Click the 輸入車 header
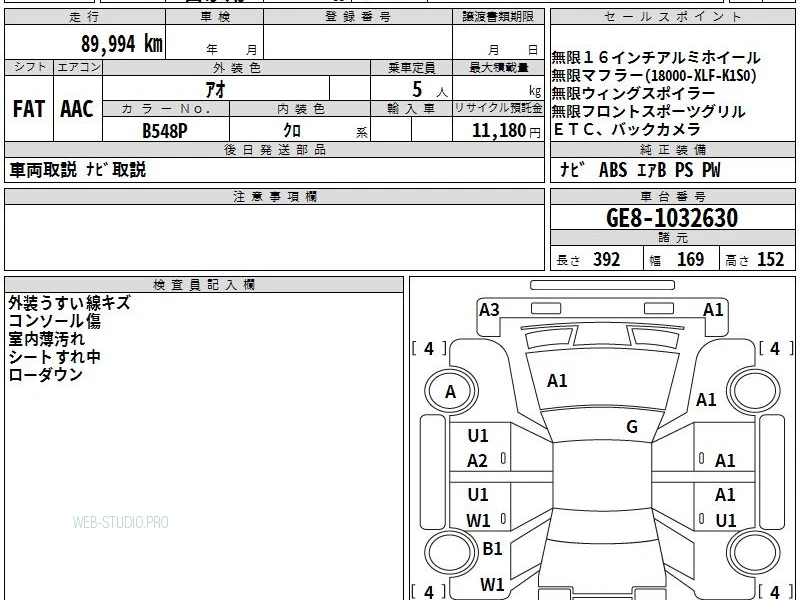This screenshot has height=600, width=800. pos(411,109)
